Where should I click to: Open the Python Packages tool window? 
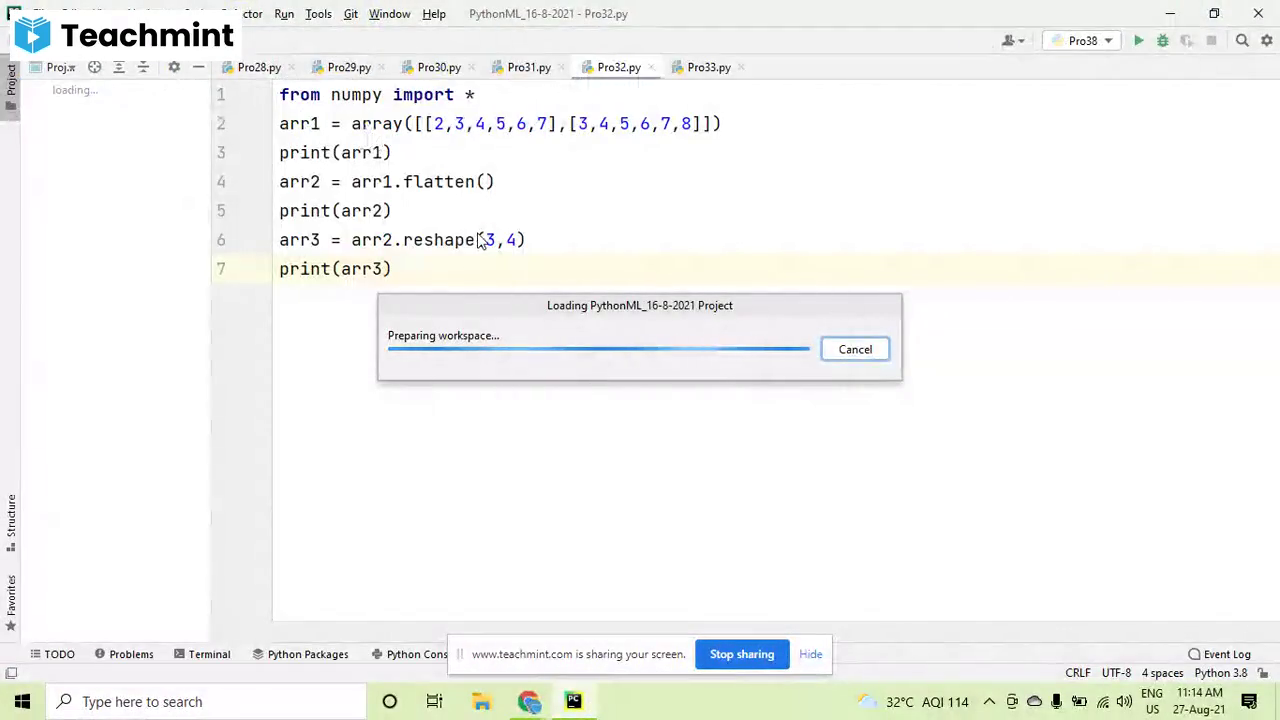tap(300, 654)
